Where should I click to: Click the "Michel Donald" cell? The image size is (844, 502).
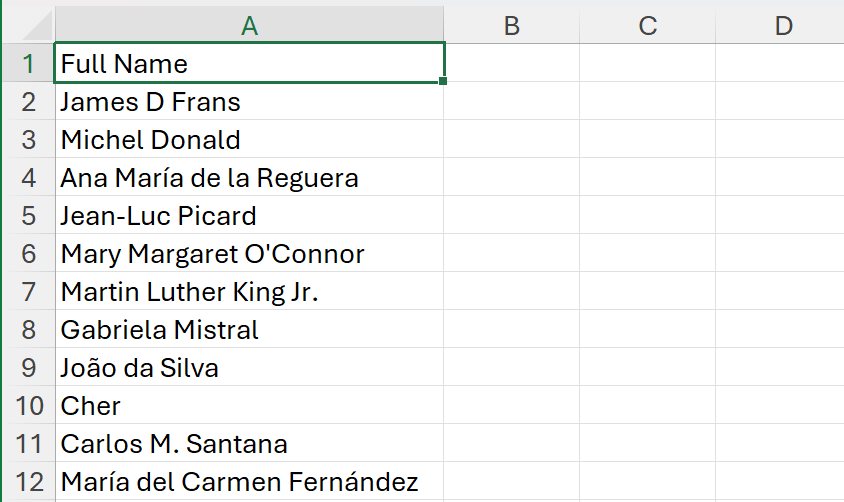pyautogui.click(x=249, y=140)
